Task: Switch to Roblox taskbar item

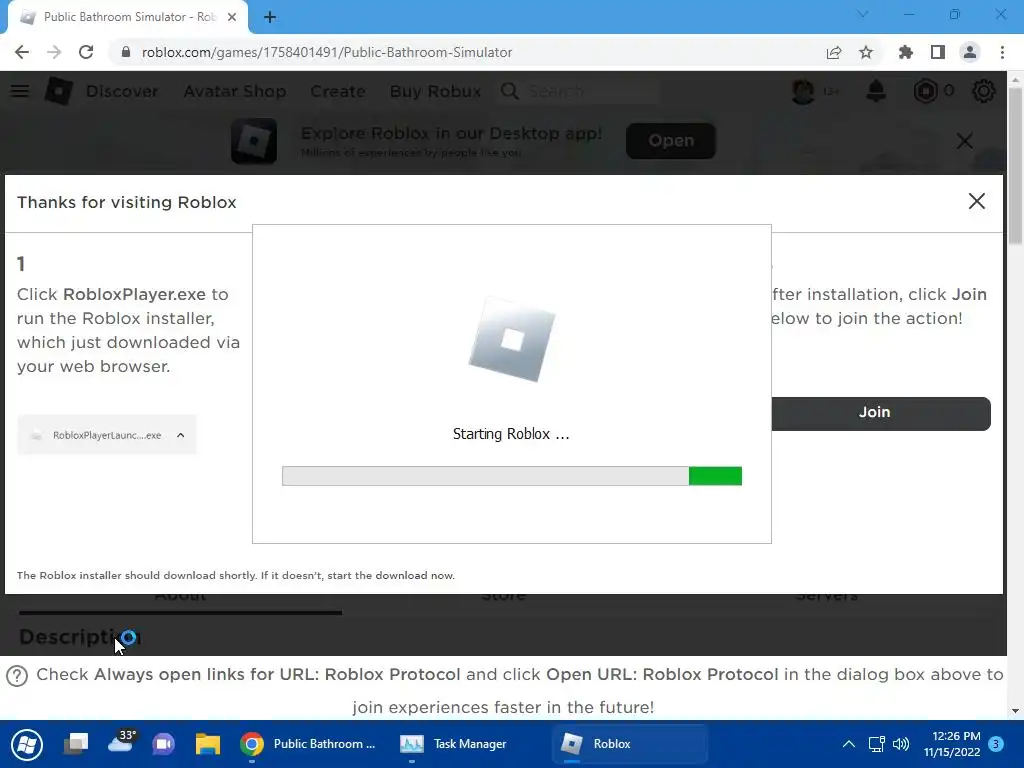Action: (630, 744)
